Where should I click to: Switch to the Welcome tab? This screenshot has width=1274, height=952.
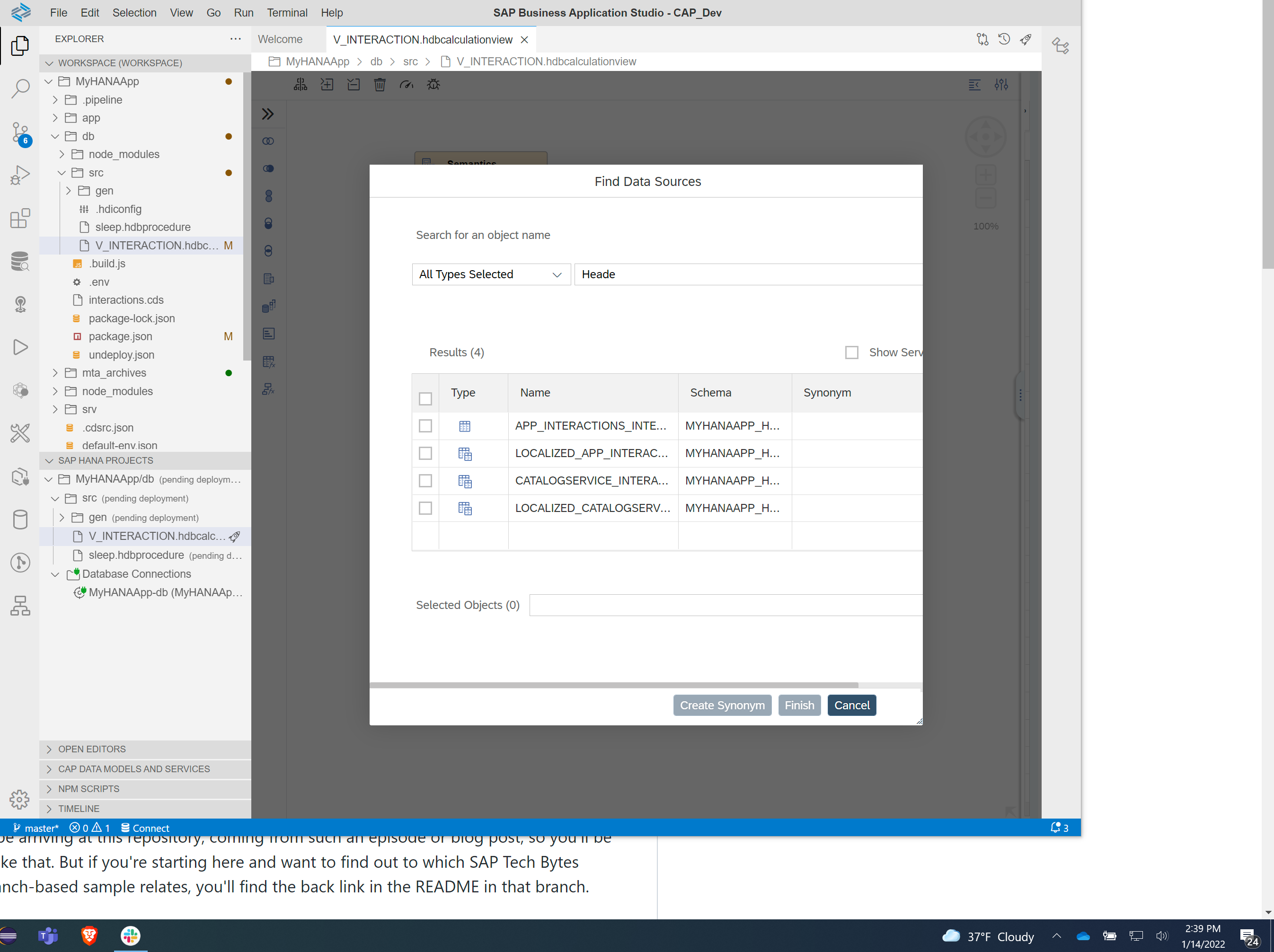coord(280,39)
